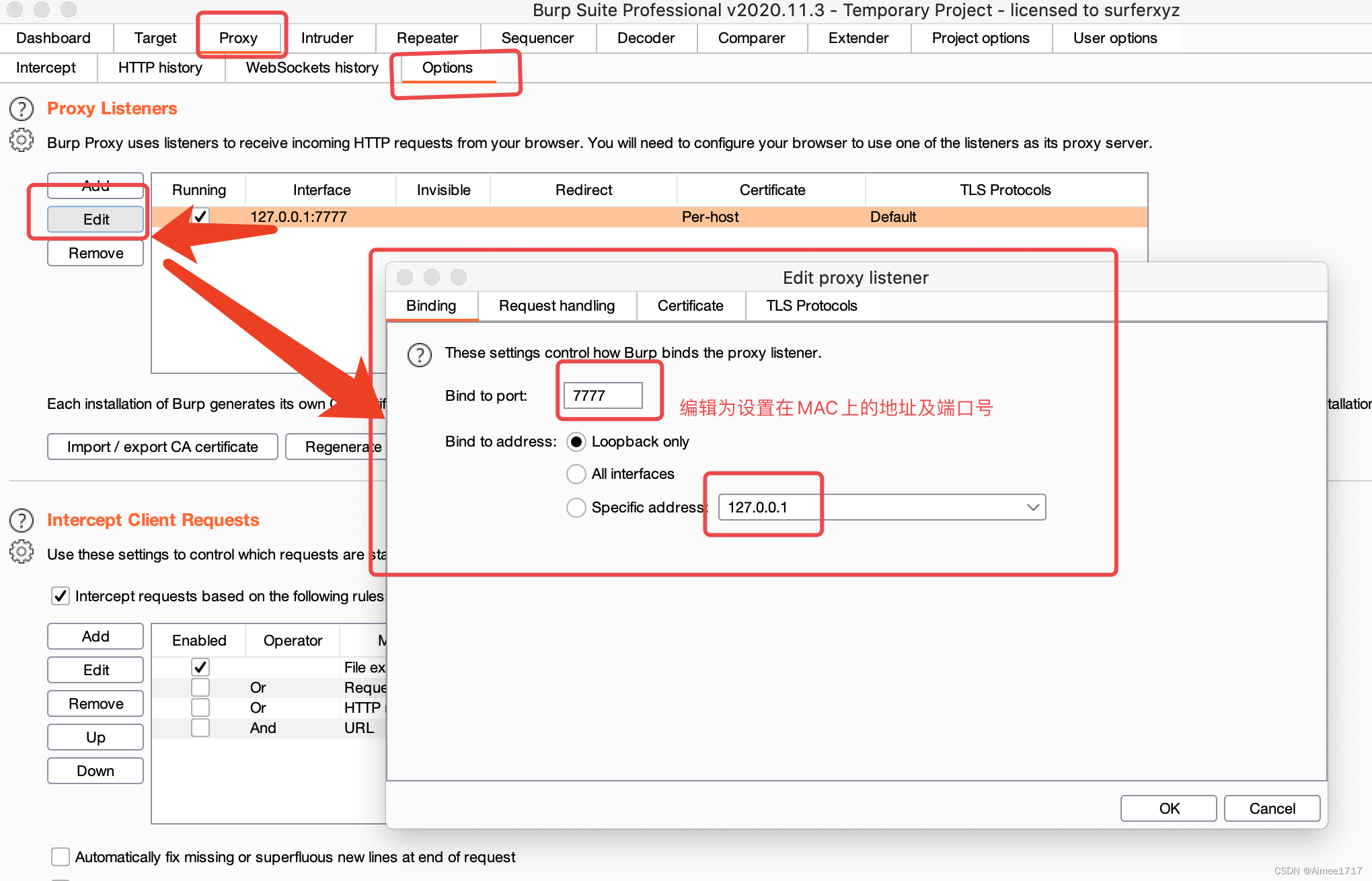Switch to Intercept sub-tab

point(46,68)
